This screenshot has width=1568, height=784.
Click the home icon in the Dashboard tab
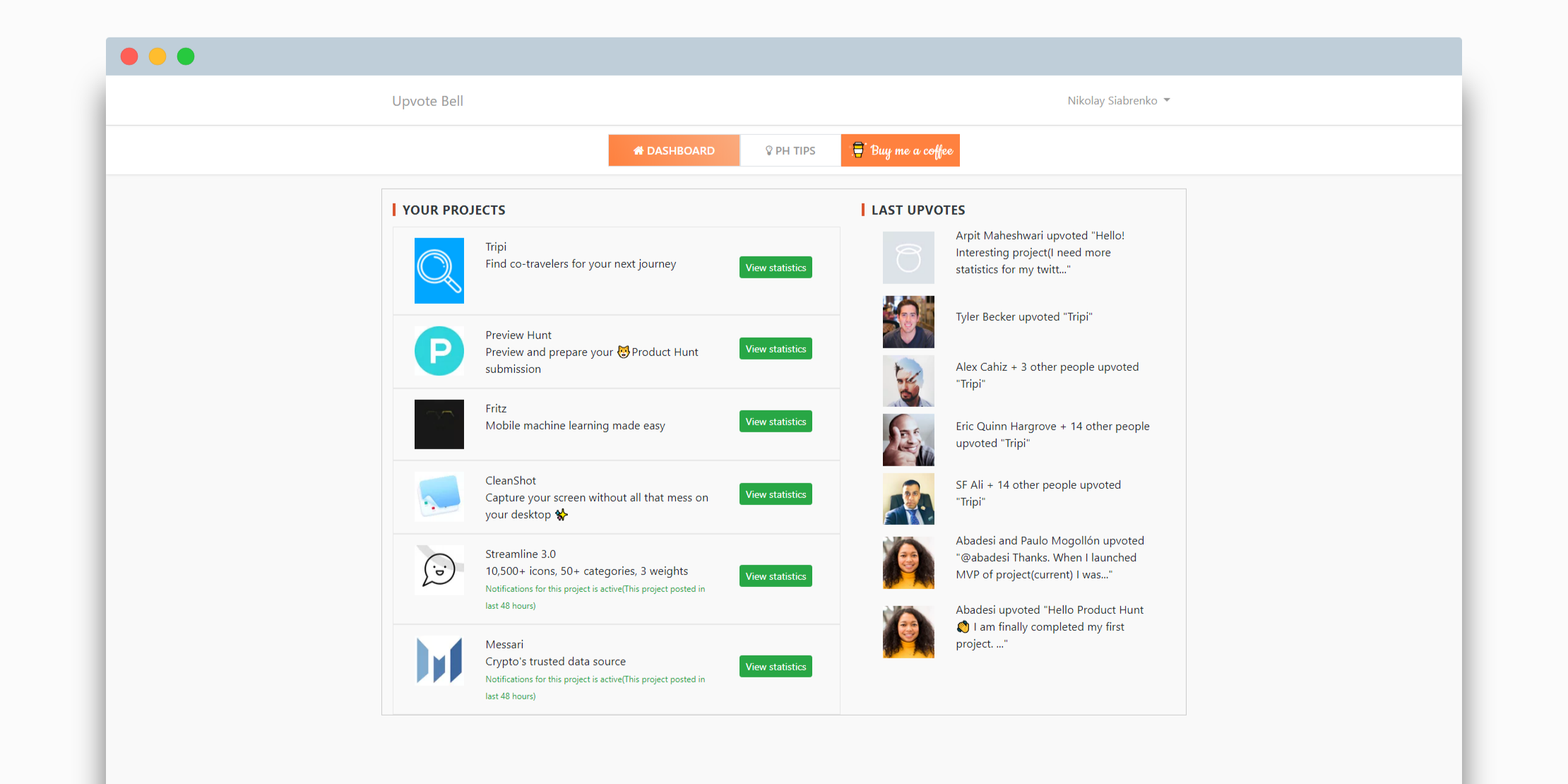pyautogui.click(x=638, y=150)
